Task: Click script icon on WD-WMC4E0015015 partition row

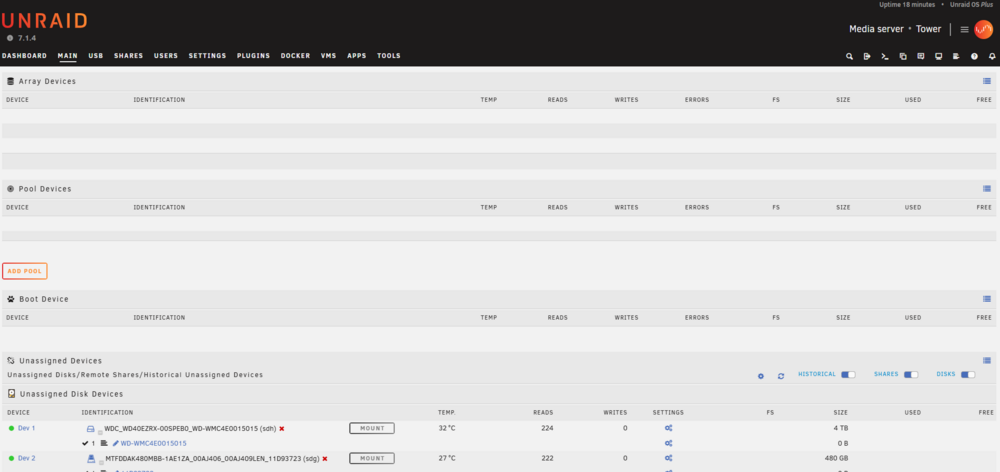Action: point(104,443)
